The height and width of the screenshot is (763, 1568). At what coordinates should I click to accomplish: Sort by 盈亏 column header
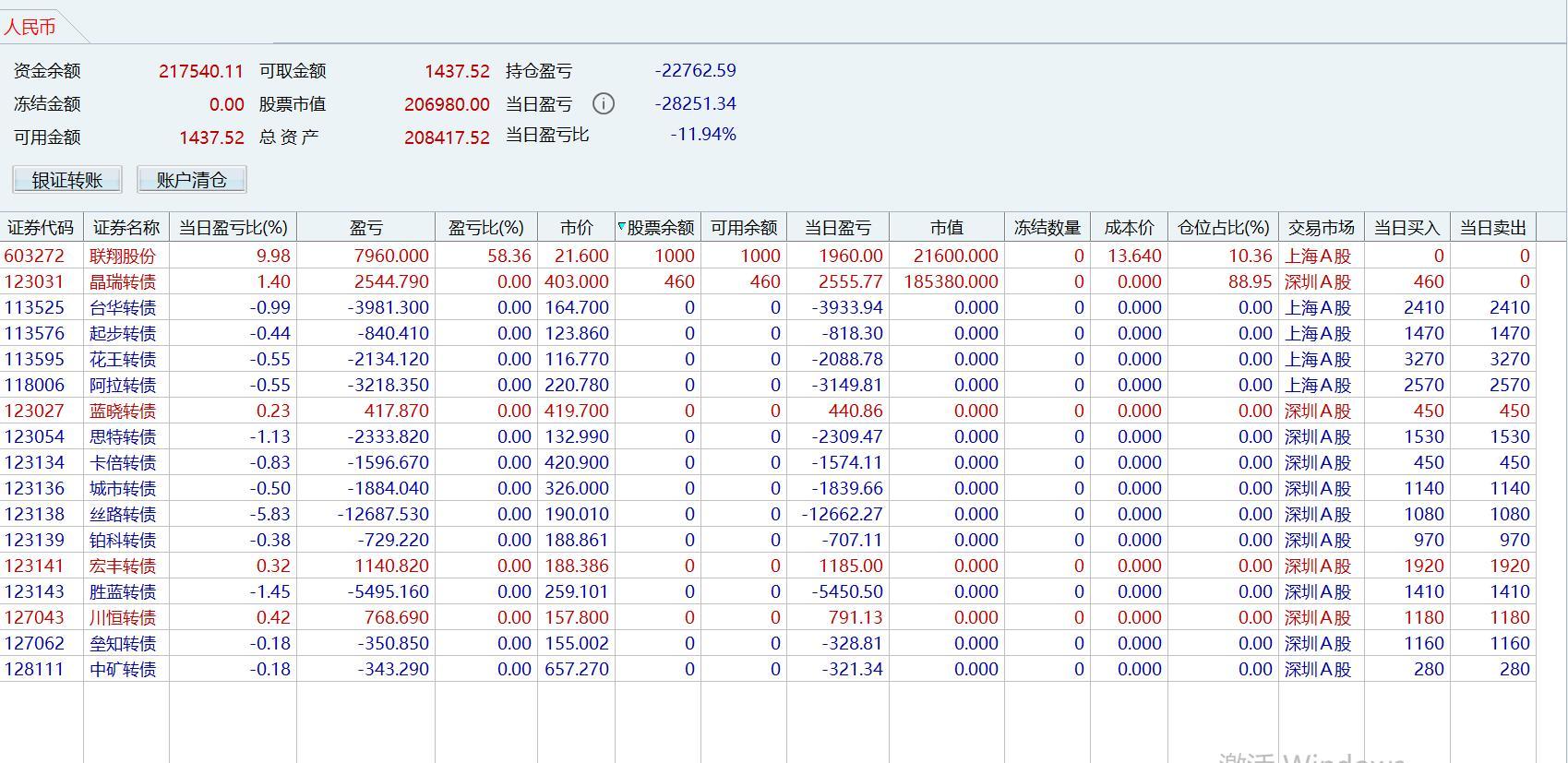[365, 227]
